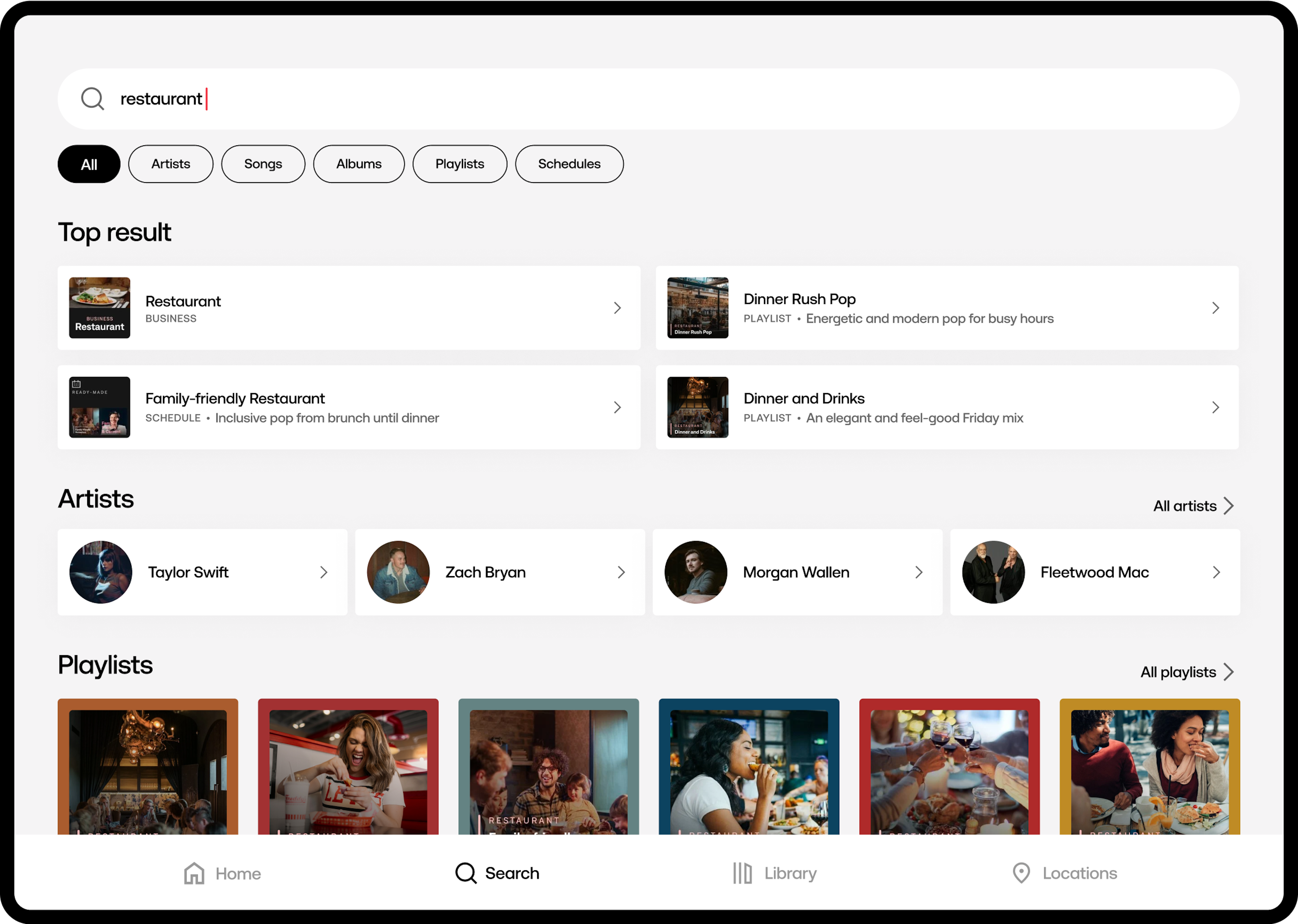Select the All filter chip
This screenshot has height=924, width=1298.
[89, 164]
